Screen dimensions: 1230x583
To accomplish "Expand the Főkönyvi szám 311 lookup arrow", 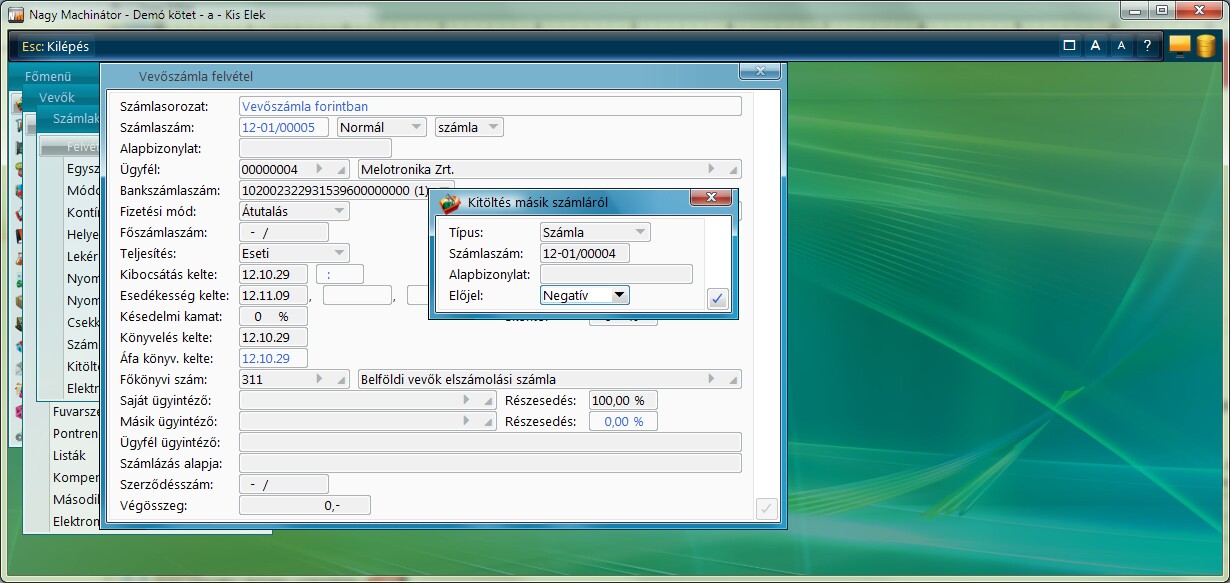I will 320,379.
